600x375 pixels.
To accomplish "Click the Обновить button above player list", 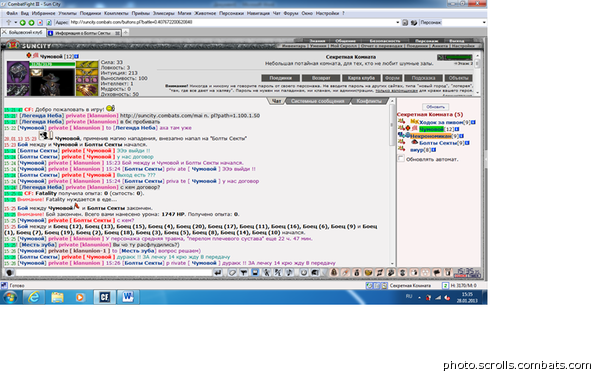I will 435,107.
